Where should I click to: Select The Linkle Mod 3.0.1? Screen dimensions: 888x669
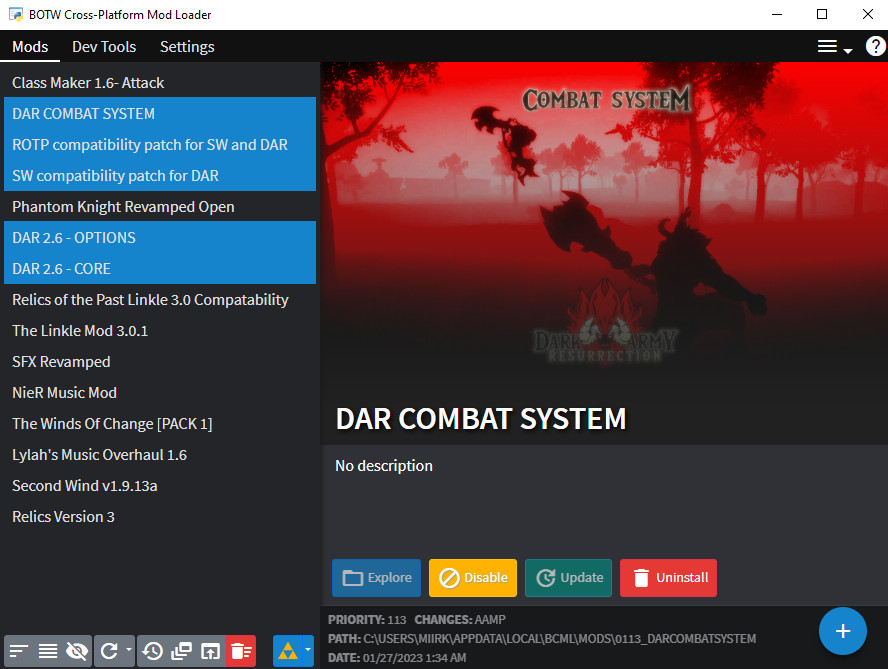80,330
